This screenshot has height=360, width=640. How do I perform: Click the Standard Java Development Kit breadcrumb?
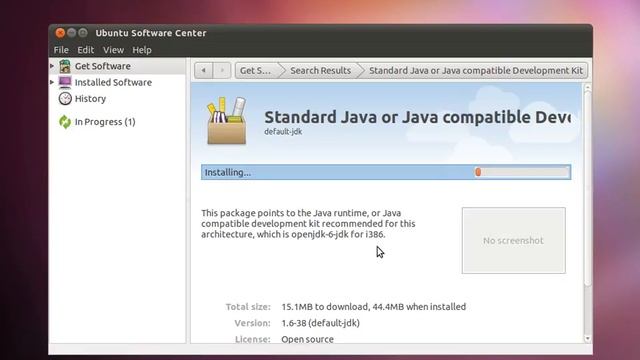[476, 70]
